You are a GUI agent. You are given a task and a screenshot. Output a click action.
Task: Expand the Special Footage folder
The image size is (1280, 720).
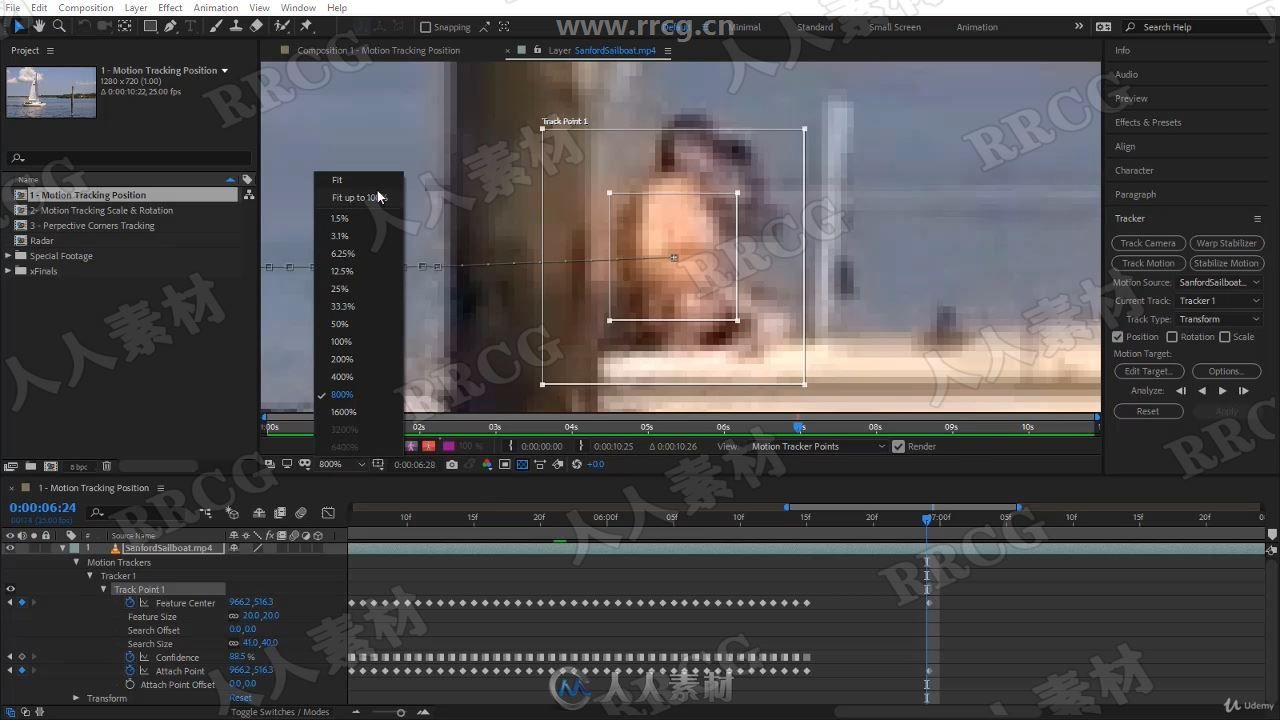coord(8,256)
